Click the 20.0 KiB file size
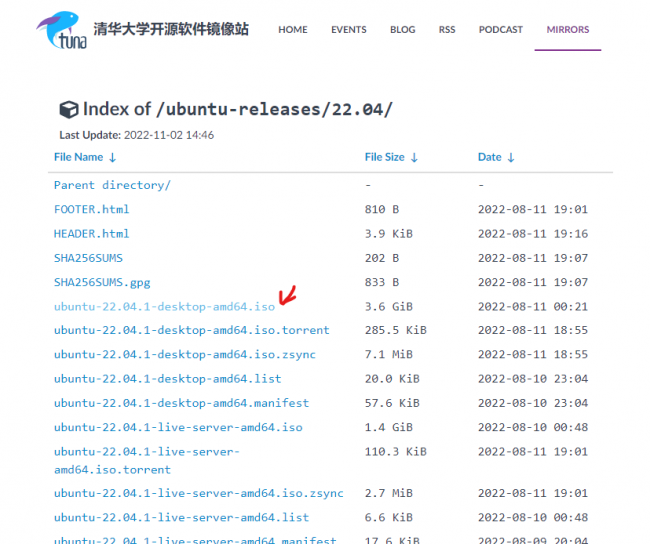The width and height of the screenshot is (650, 544). click(x=392, y=379)
